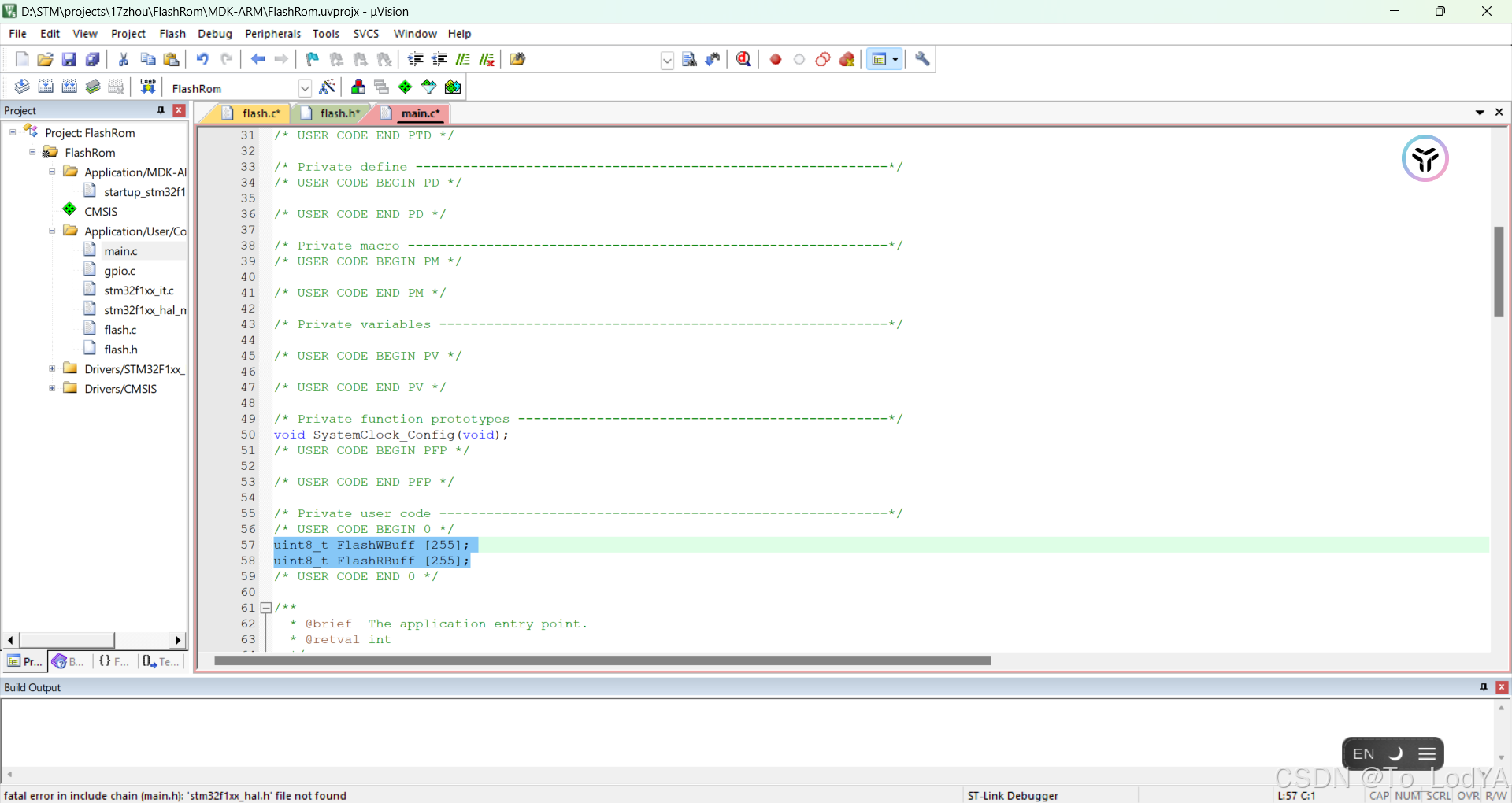Open Manage Project Items icon
The width and height of the screenshot is (1512, 803).
pyautogui.click(x=358, y=87)
